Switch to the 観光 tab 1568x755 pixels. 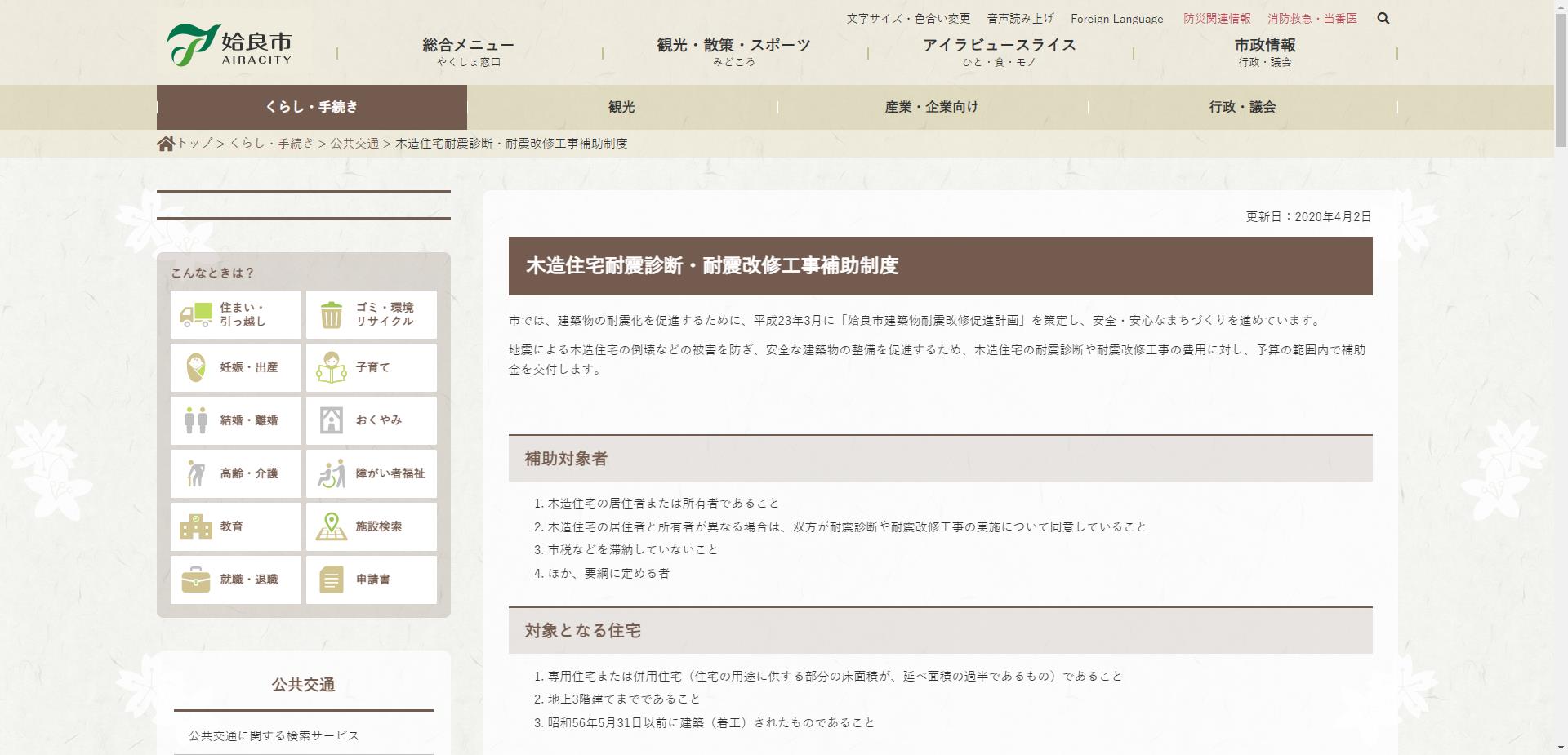coord(623,107)
